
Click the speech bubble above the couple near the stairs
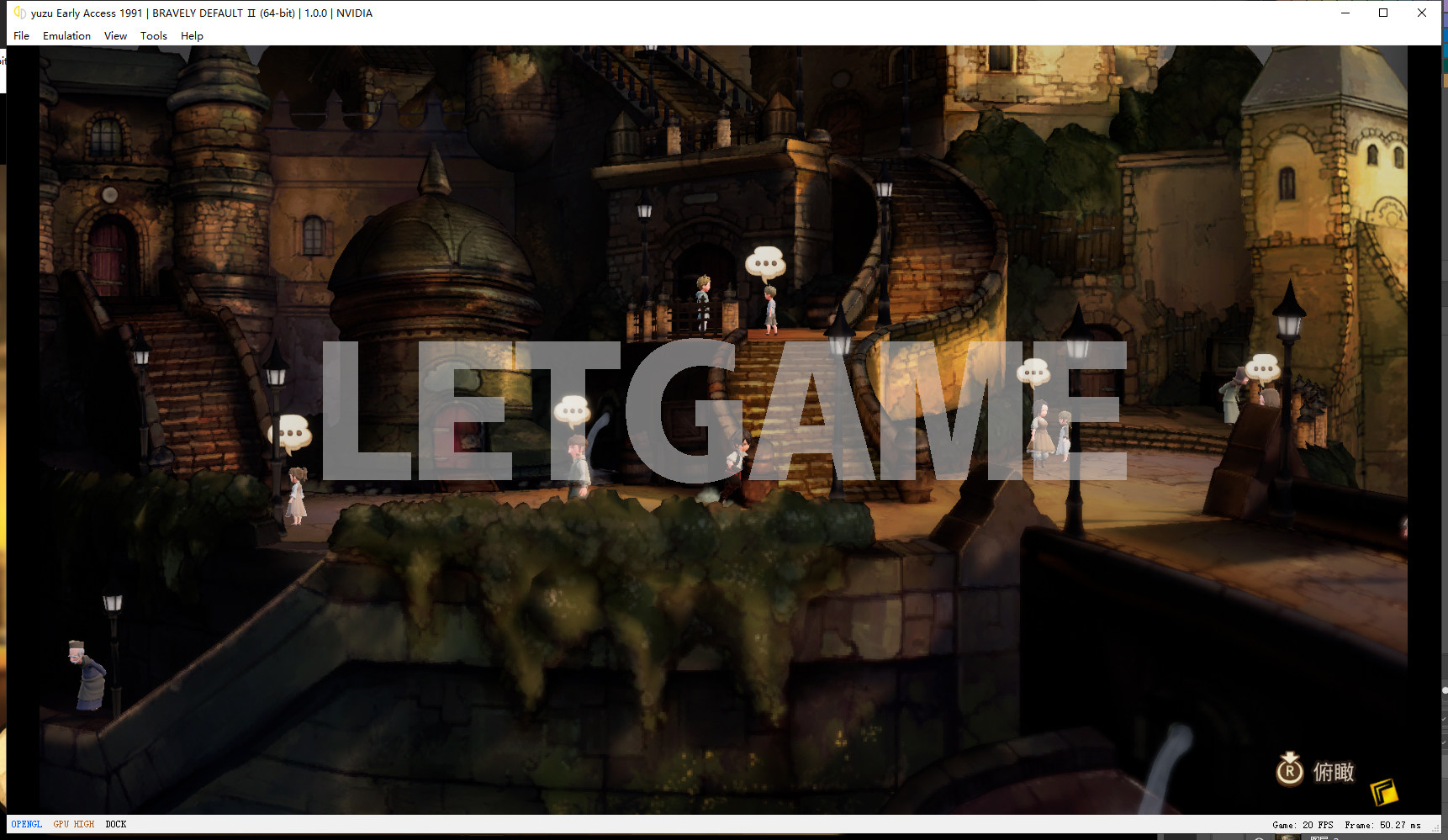(x=1033, y=371)
